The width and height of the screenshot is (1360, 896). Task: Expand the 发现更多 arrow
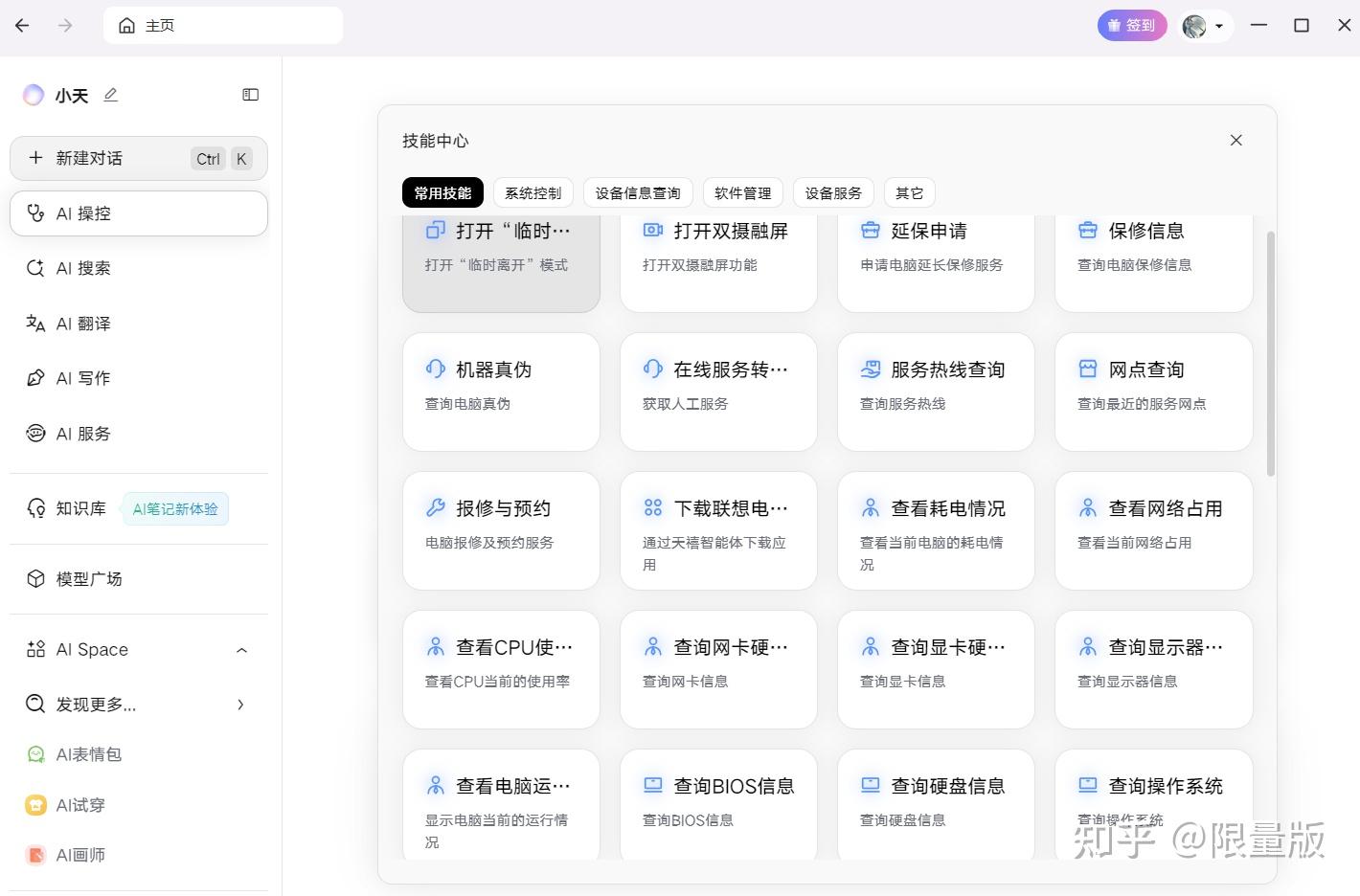click(240, 705)
